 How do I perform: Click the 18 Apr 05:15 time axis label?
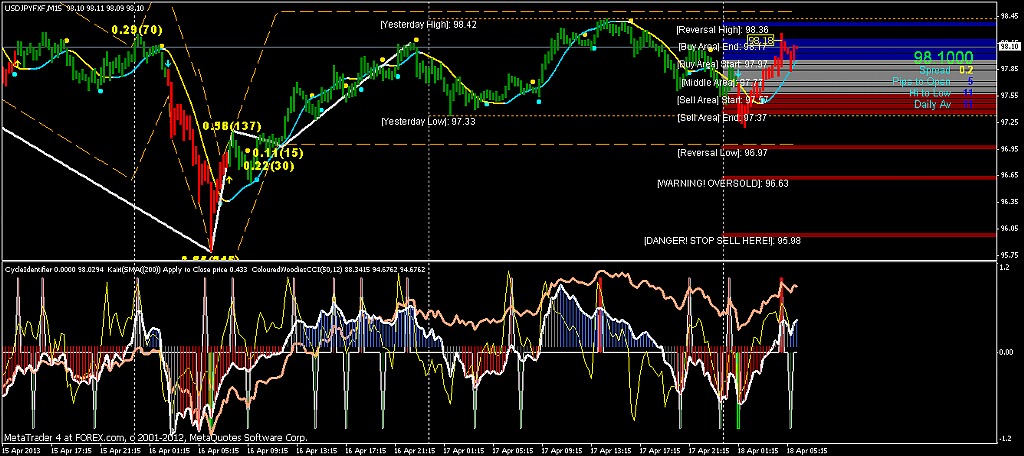click(805, 450)
